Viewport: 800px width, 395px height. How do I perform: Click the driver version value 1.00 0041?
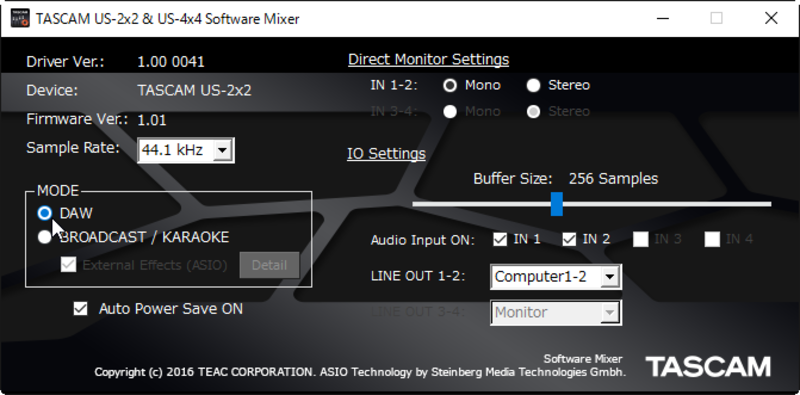point(171,62)
